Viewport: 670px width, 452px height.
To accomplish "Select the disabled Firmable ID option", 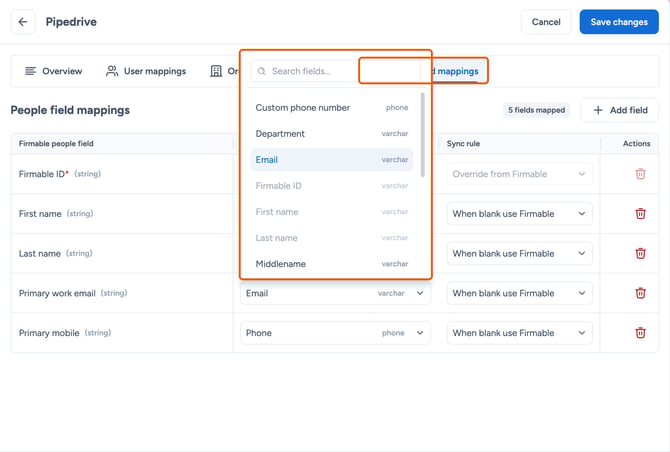I will (x=332, y=186).
